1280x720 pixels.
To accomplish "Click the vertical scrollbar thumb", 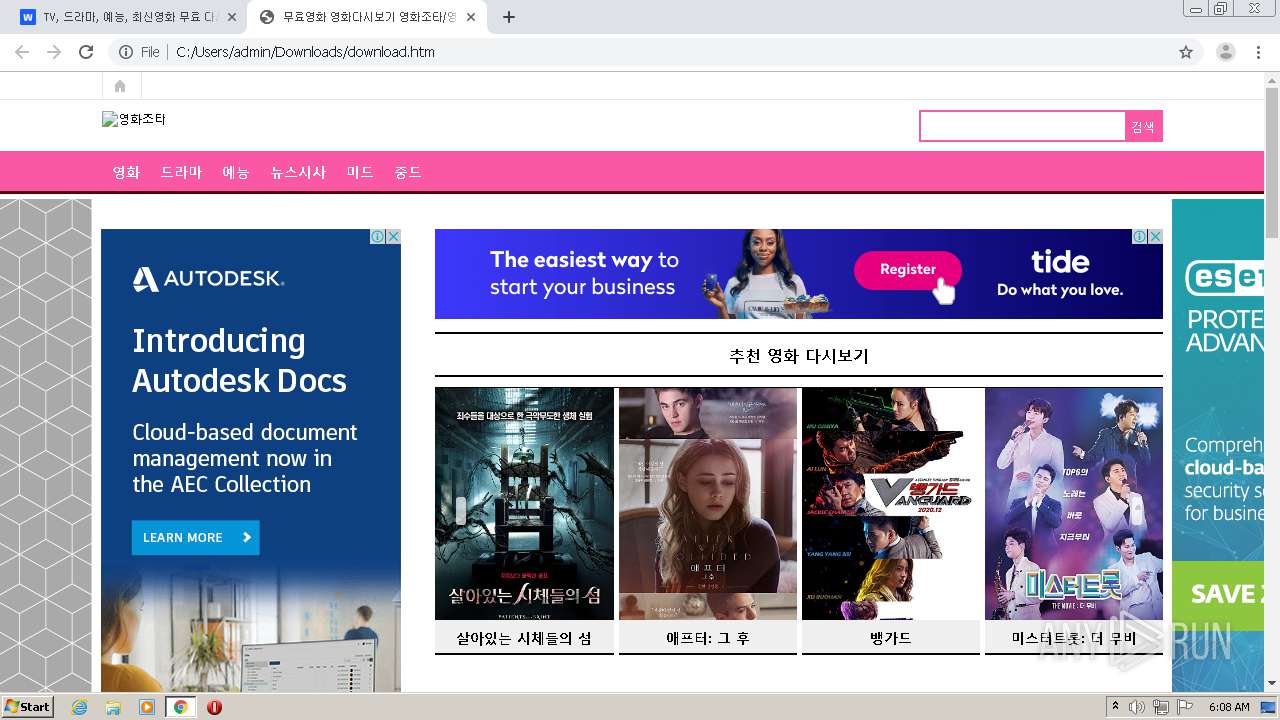I will pos(1272,163).
